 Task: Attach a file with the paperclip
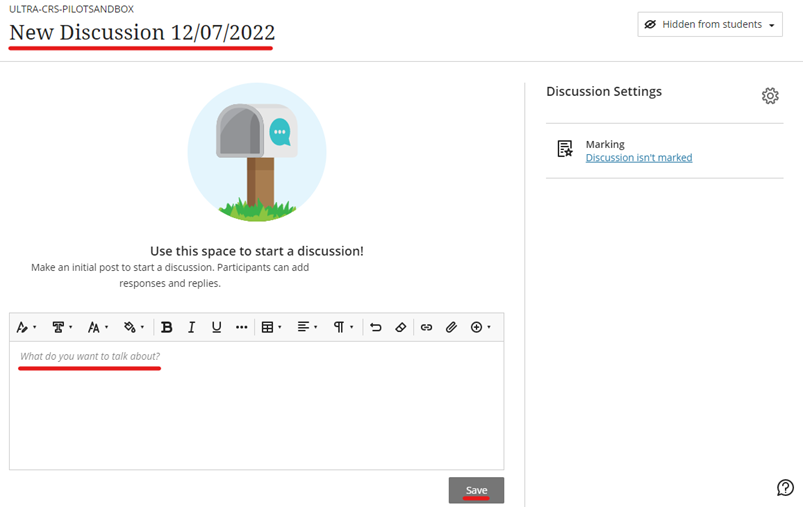click(451, 327)
